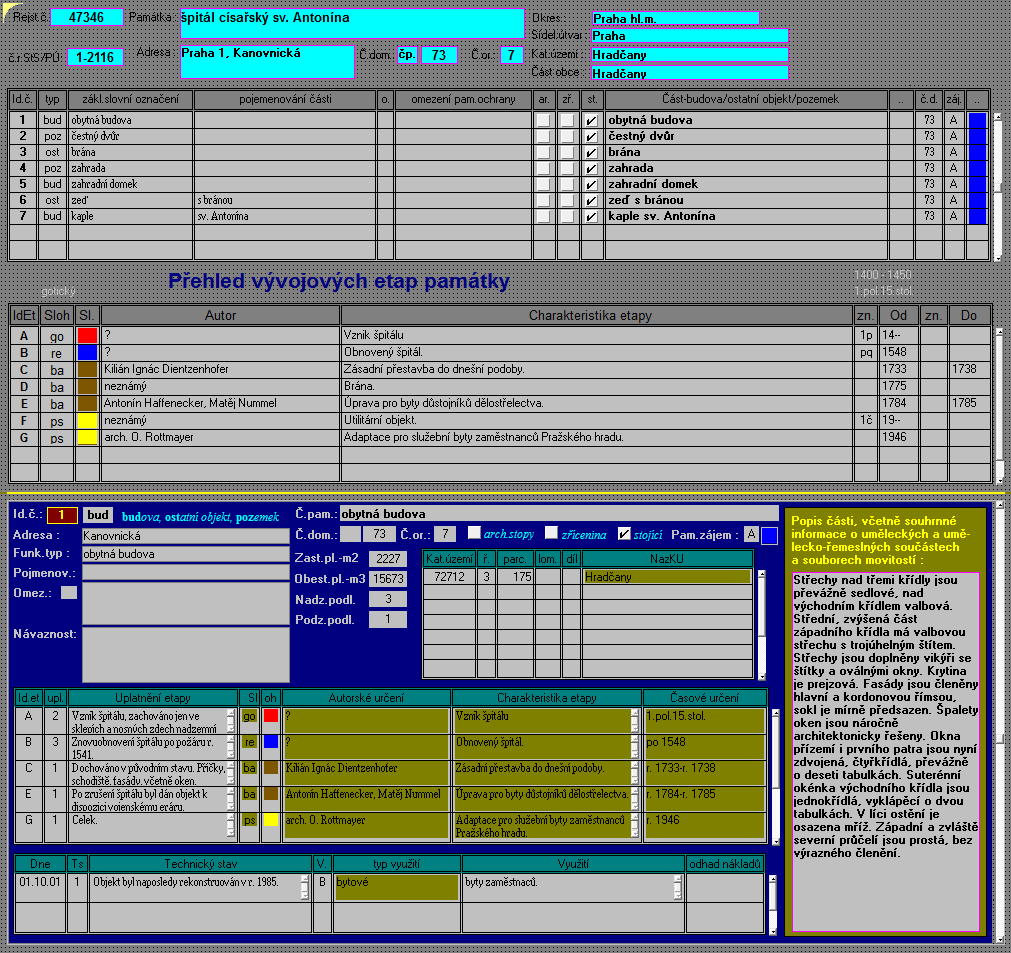This screenshot has width=1011, height=953.
Task: Click the 'bud' type button next to Id.č.
Action: [98, 515]
